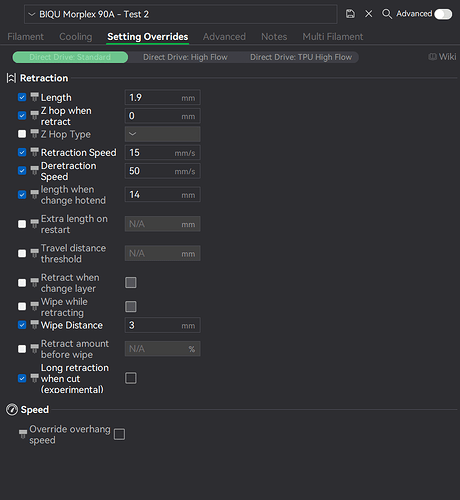Viewport: 460px width, 500px height.
Task: Click extruder icon beside Wipe Distance
Action: pos(35,325)
